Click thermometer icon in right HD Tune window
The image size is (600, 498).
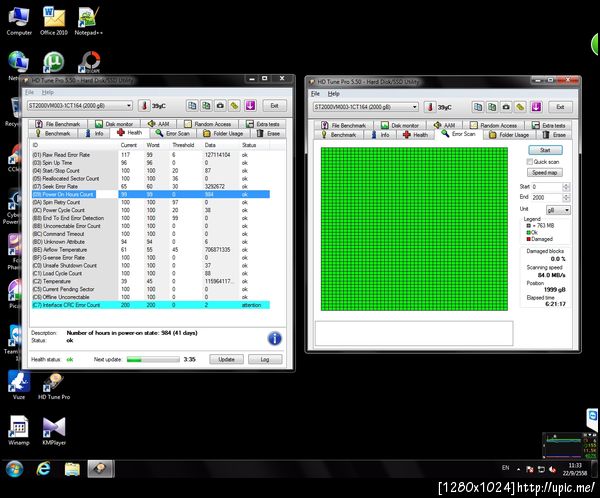[x=430, y=107]
